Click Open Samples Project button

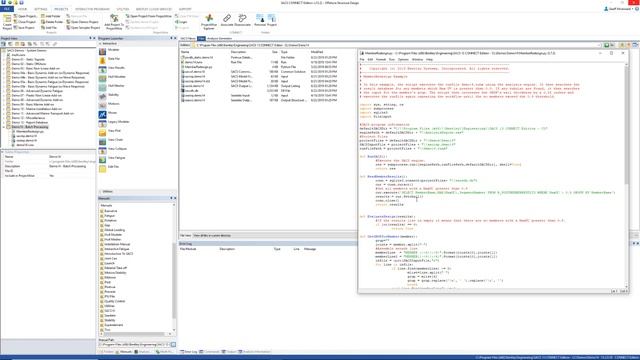83,28
